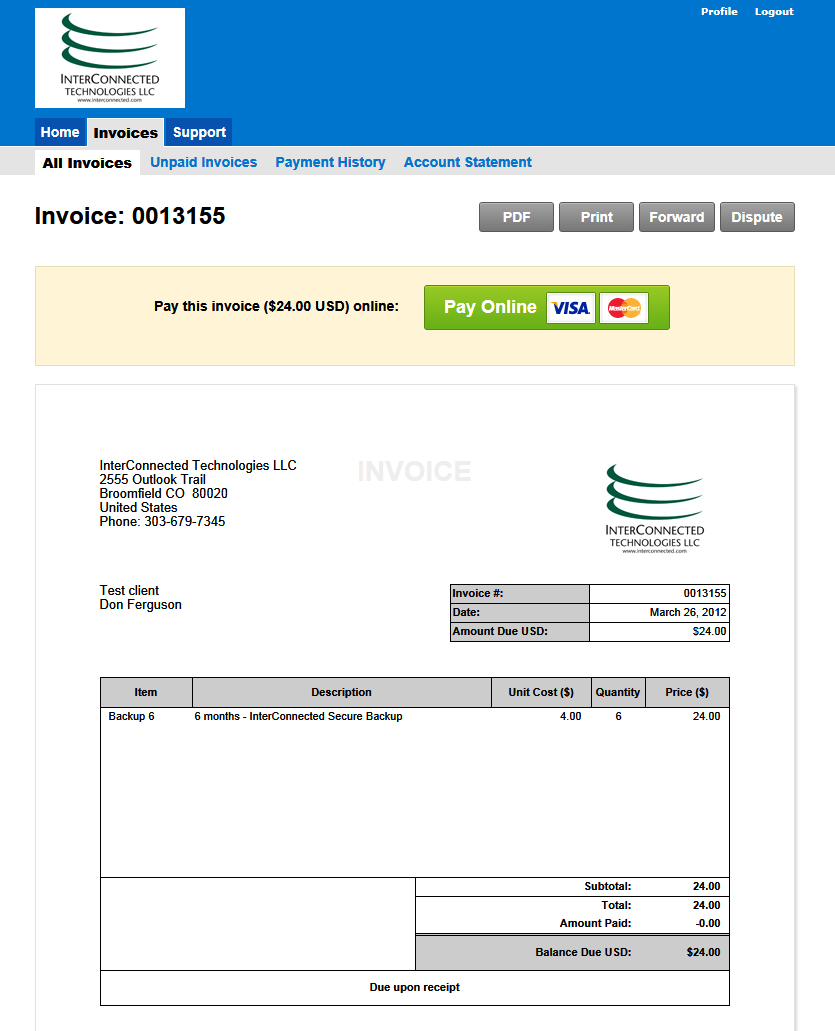835x1031 pixels.
Task: Click the InterConnected Technologies header logo
Action: (110, 58)
